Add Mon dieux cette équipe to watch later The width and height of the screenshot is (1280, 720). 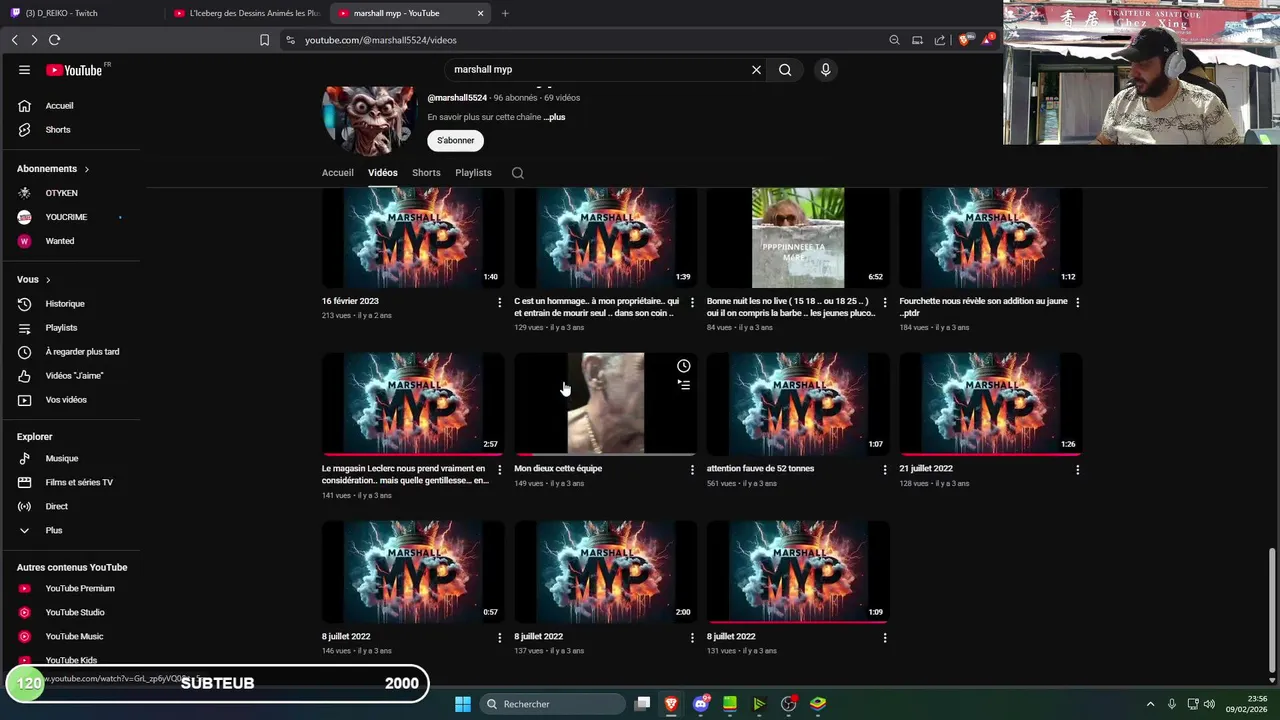(x=684, y=366)
